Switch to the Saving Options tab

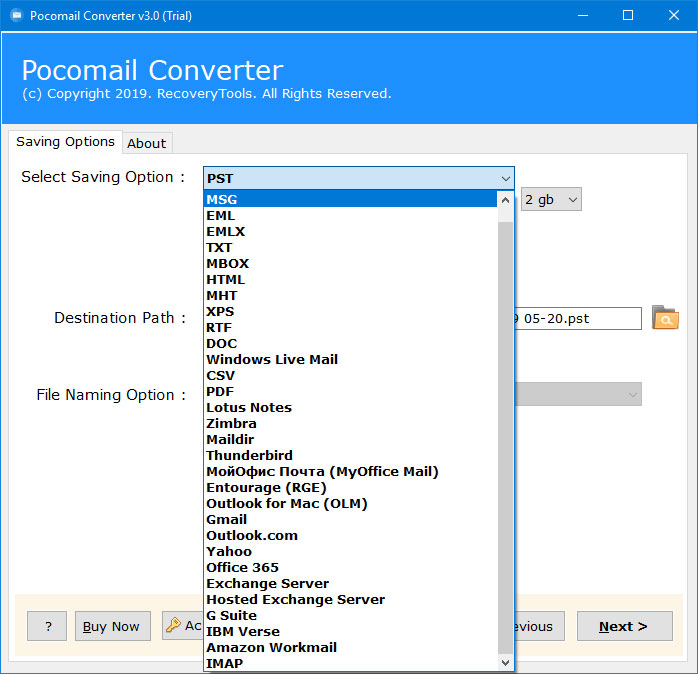[x=65, y=142]
